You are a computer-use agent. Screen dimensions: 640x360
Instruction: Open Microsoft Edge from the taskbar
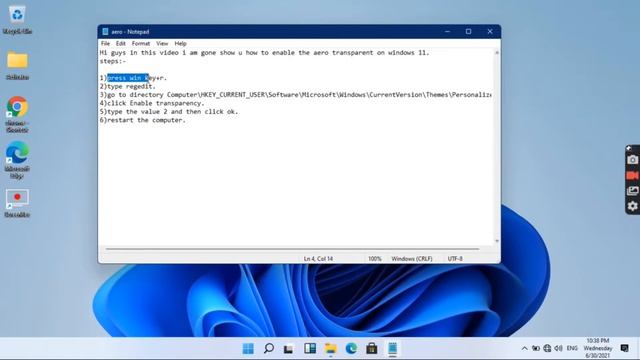tap(351, 348)
